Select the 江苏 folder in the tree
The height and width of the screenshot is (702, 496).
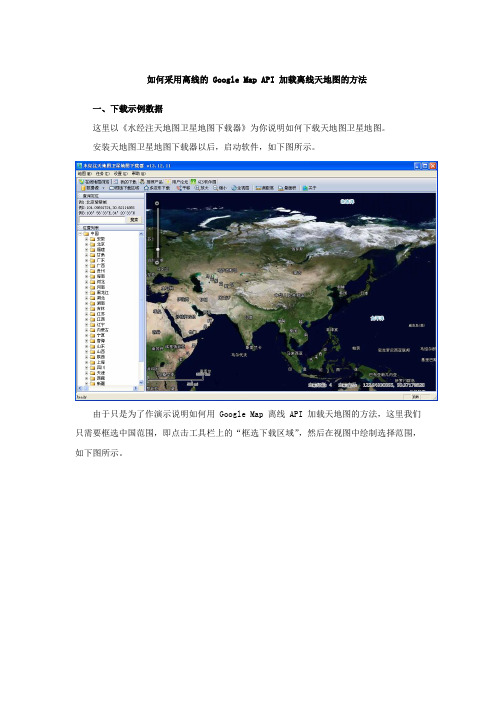[98, 314]
